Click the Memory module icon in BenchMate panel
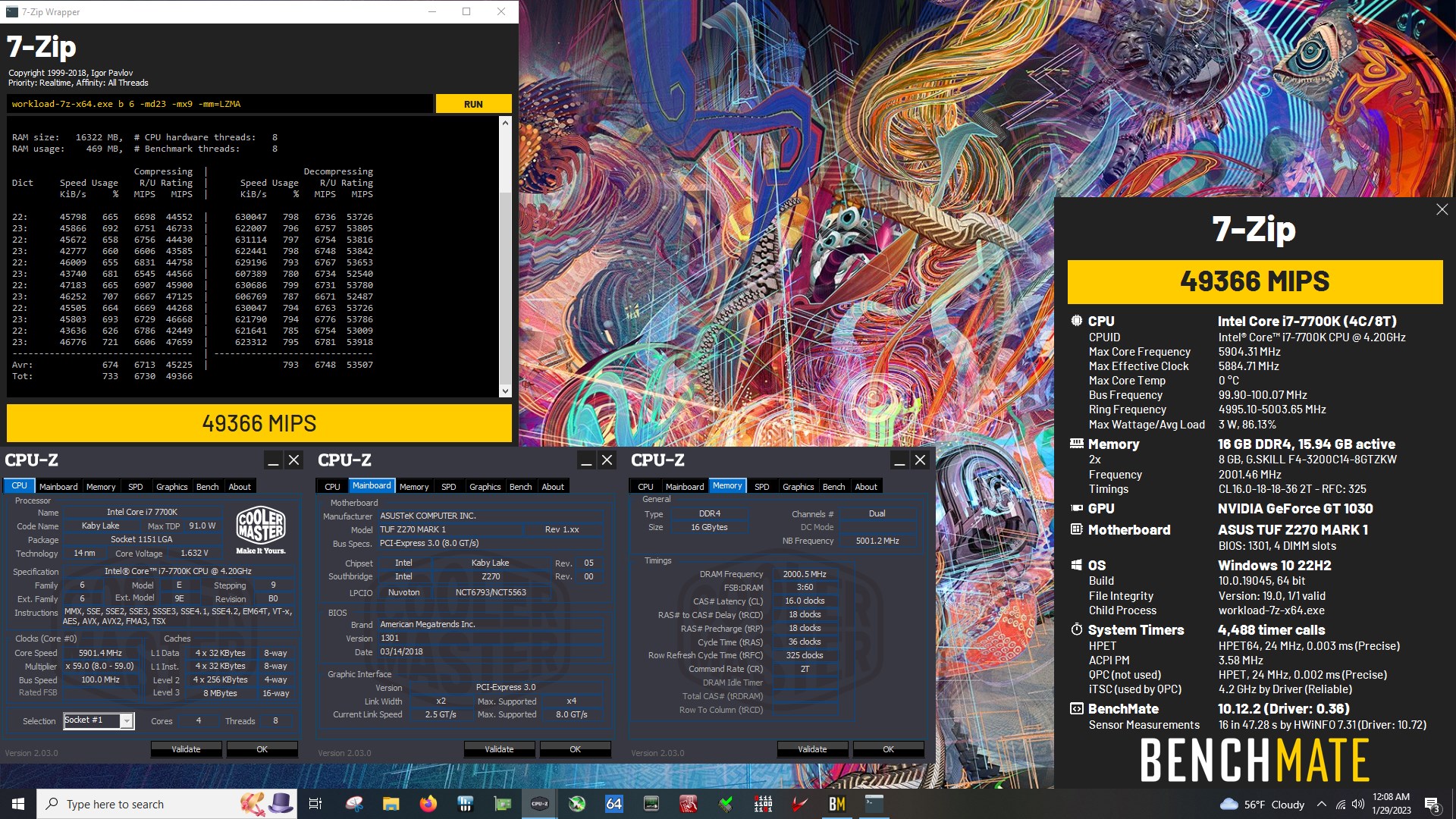The width and height of the screenshot is (1456, 819). tap(1076, 444)
